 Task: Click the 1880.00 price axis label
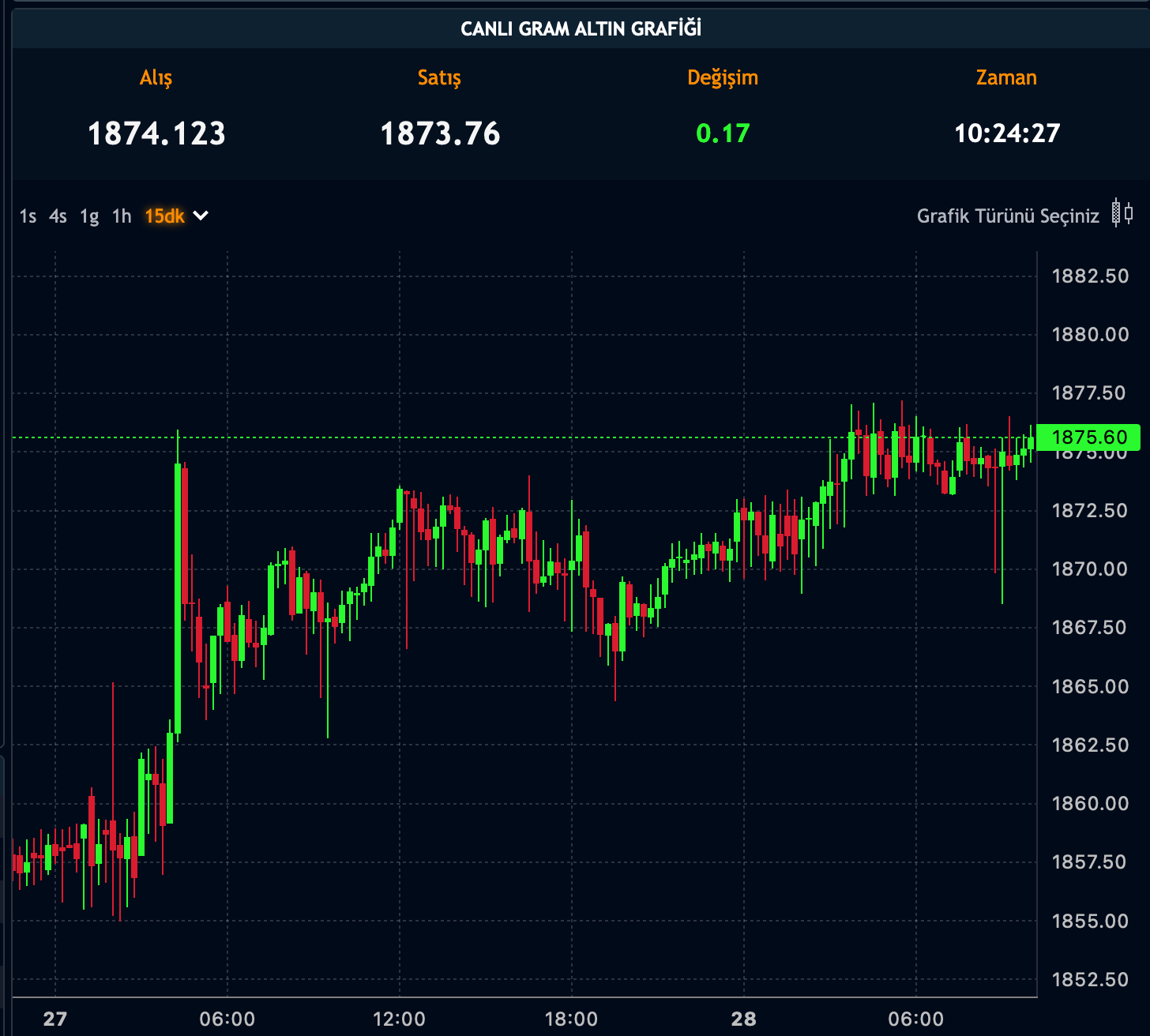coord(1090,335)
